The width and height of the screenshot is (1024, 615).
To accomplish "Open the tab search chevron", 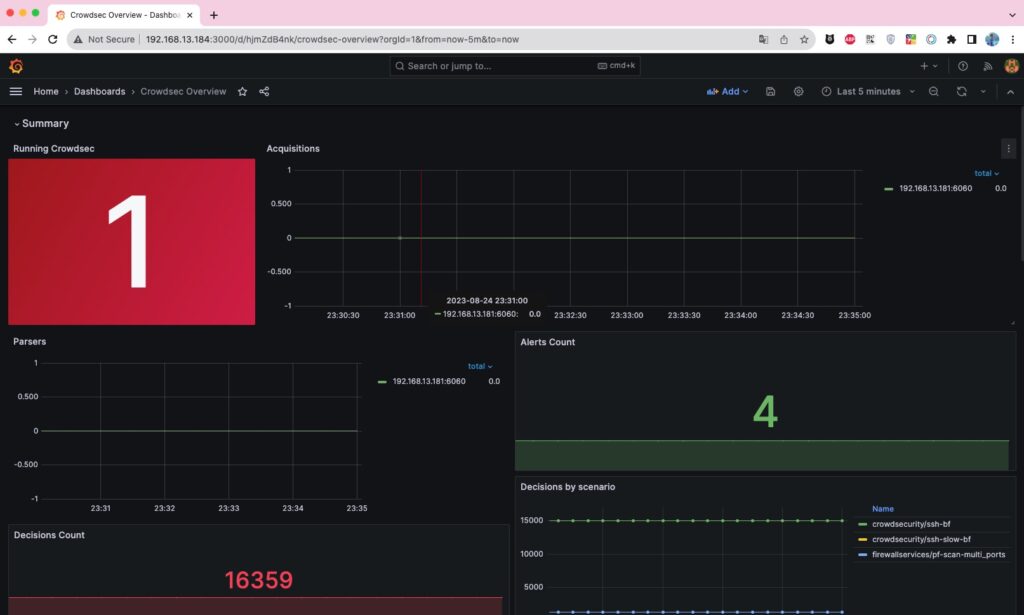I will (1012, 14).
